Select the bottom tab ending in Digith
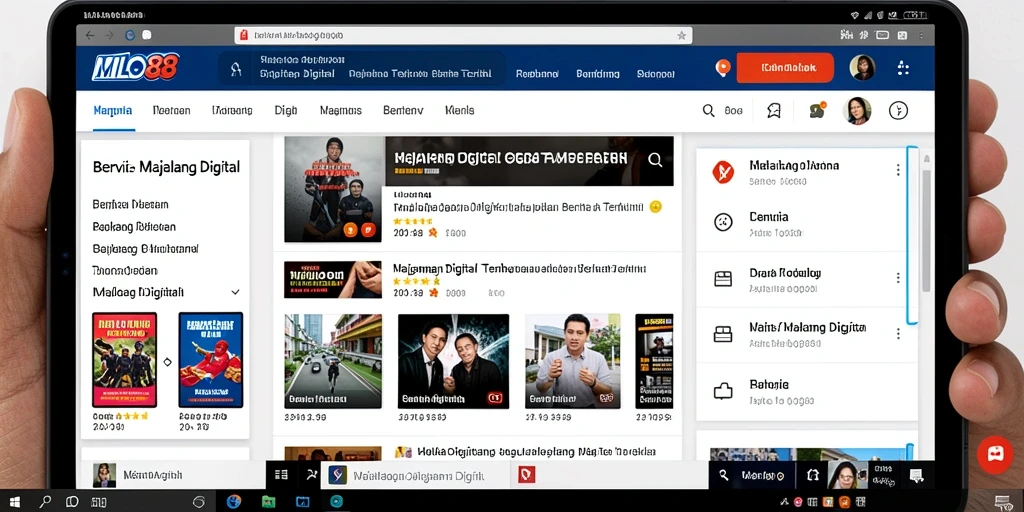 [415, 475]
